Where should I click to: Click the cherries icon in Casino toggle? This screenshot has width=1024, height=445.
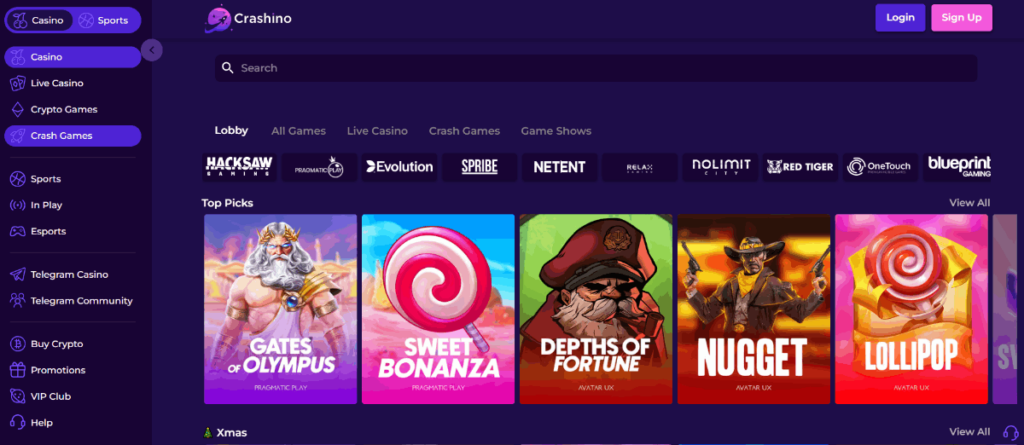(x=20, y=20)
